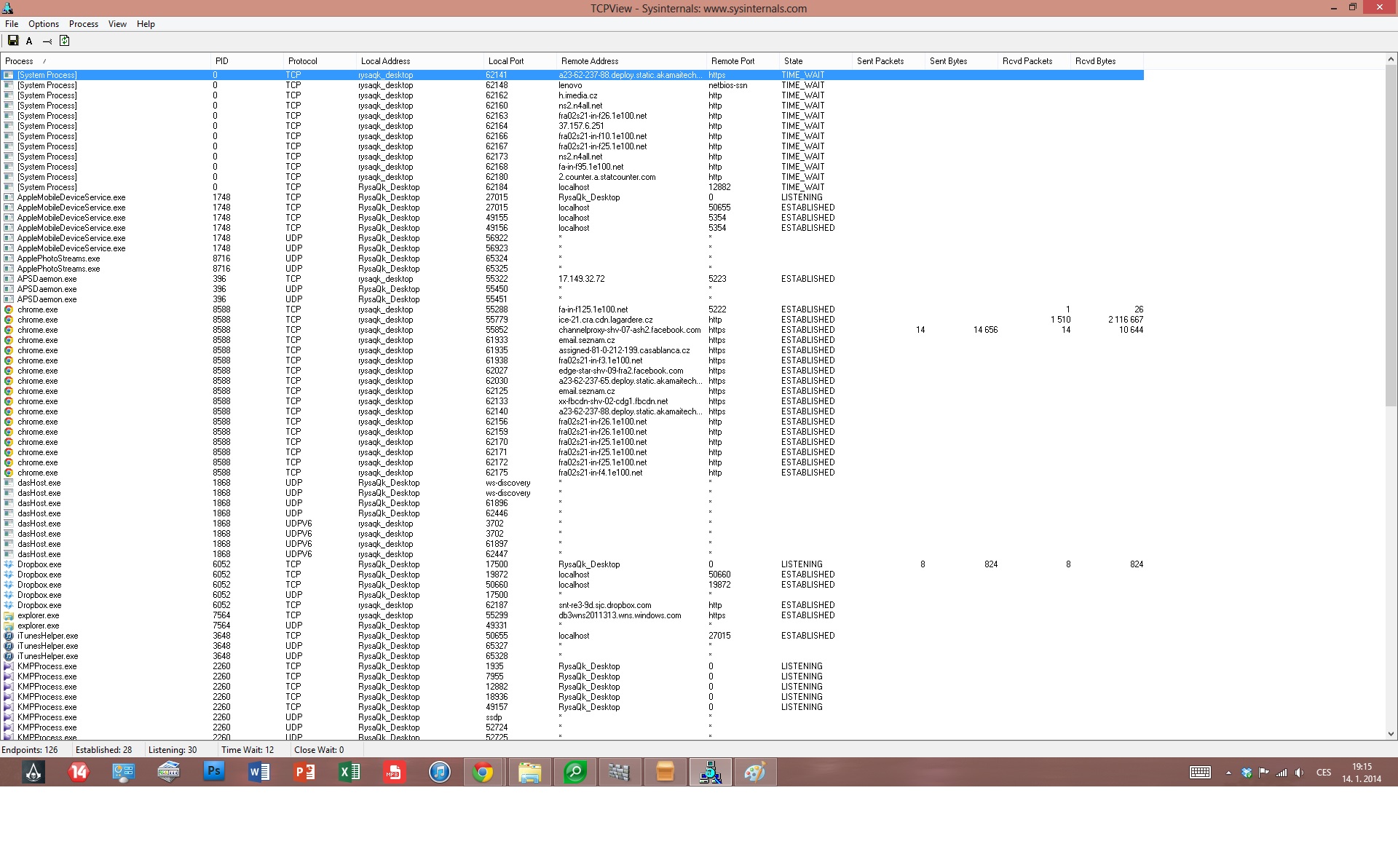The width and height of the screenshot is (1398, 868).
Task: Open the Help menu
Action: [x=146, y=24]
